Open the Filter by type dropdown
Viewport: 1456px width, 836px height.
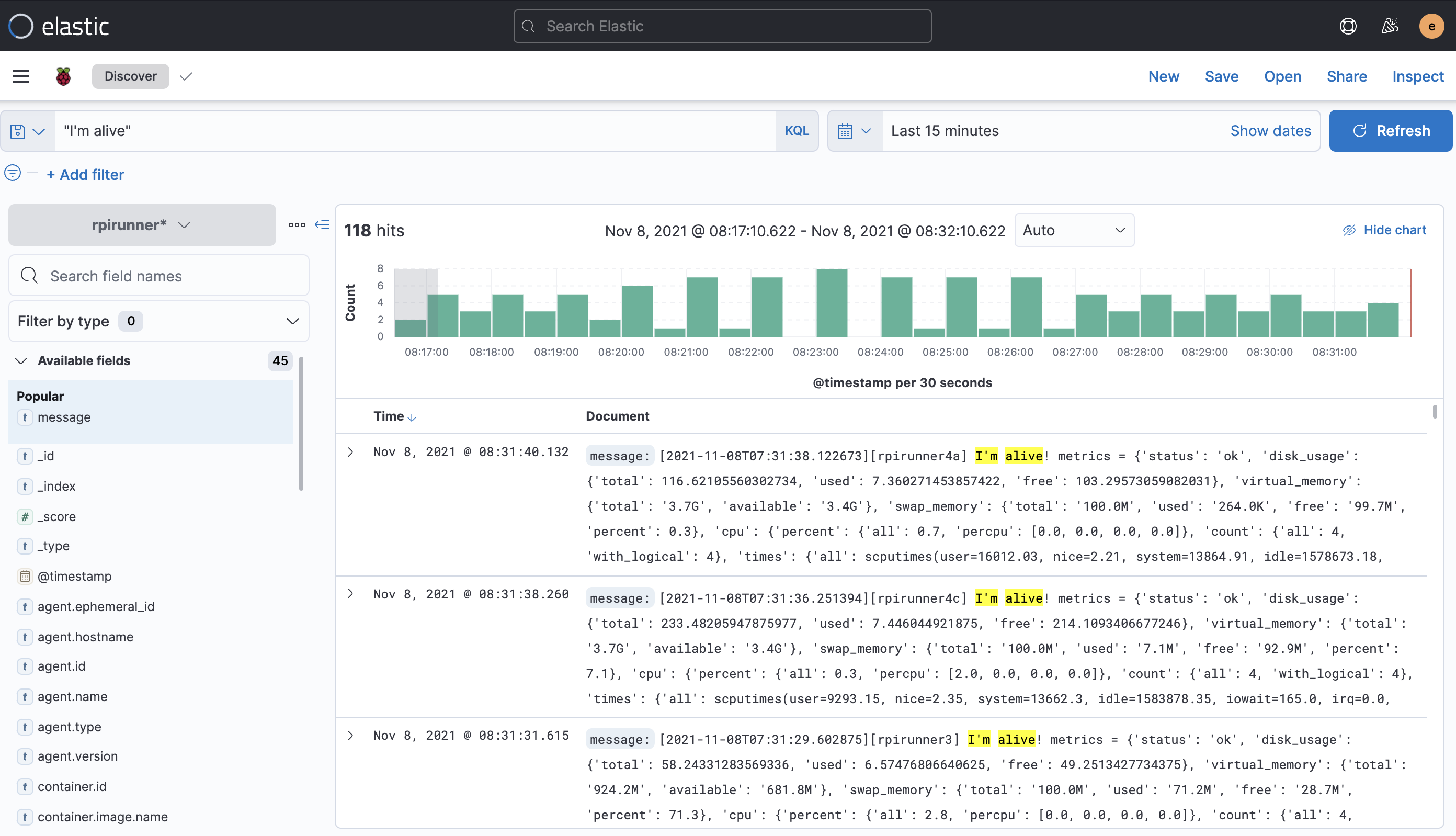tap(158, 321)
